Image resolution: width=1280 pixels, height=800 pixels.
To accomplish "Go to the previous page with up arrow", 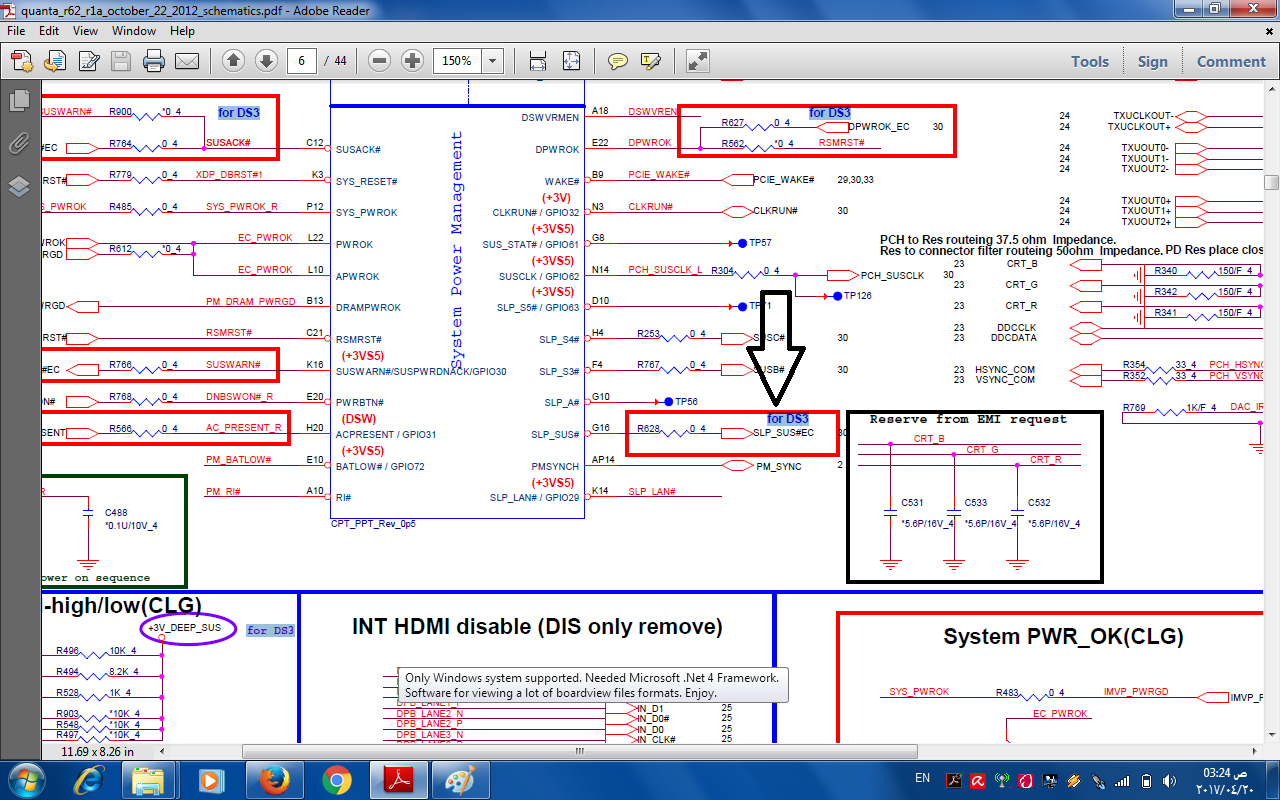I will 233,61.
